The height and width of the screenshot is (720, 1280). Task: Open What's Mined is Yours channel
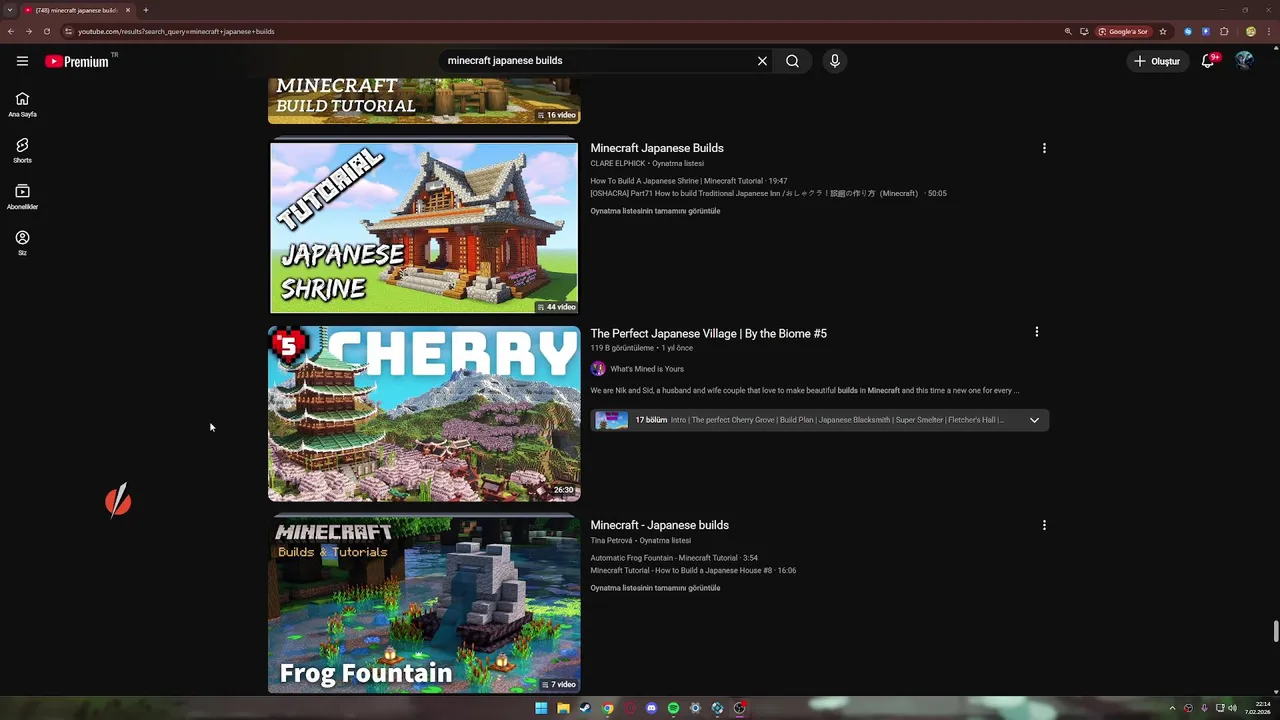647,369
